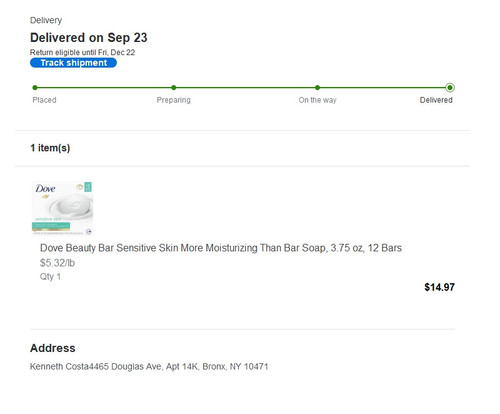Image resolution: width=500 pixels, height=414 pixels.
Task: Click the Preparing step label
Action: 174,100
